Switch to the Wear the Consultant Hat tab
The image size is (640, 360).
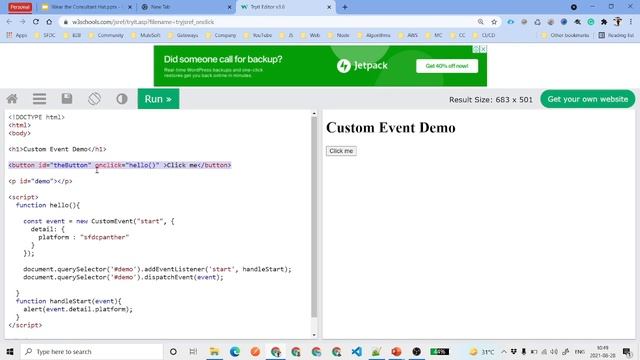pos(86,7)
